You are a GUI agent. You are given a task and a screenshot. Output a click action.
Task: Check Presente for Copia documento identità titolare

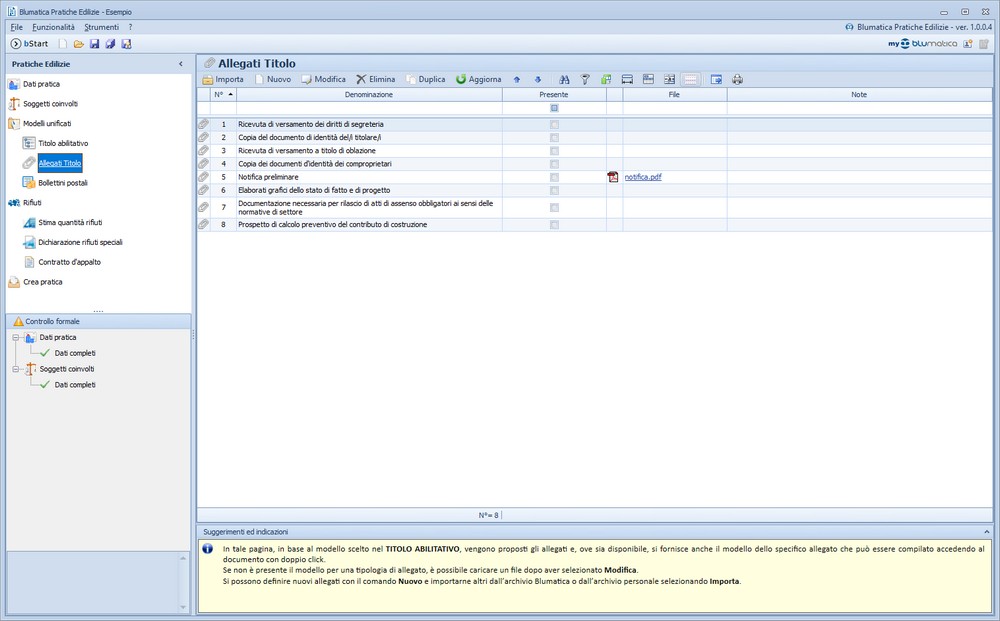coord(554,138)
